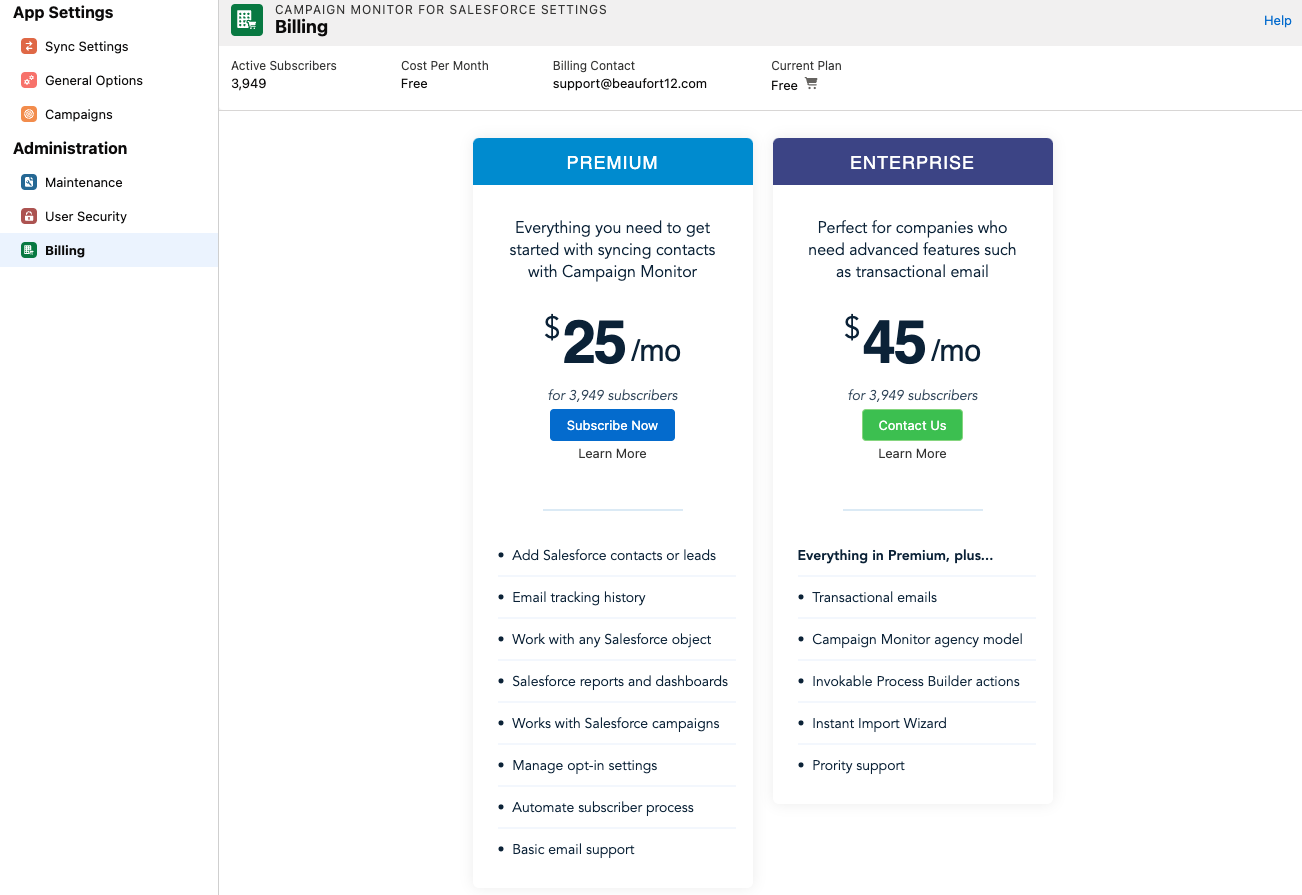Click the Campaigns sidebar icon
This screenshot has width=1302, height=895.
click(29, 114)
